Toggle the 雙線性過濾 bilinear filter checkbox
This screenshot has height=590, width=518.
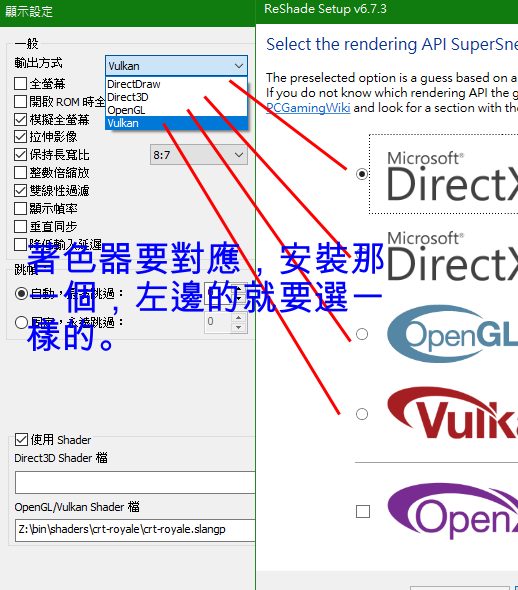coord(20,190)
